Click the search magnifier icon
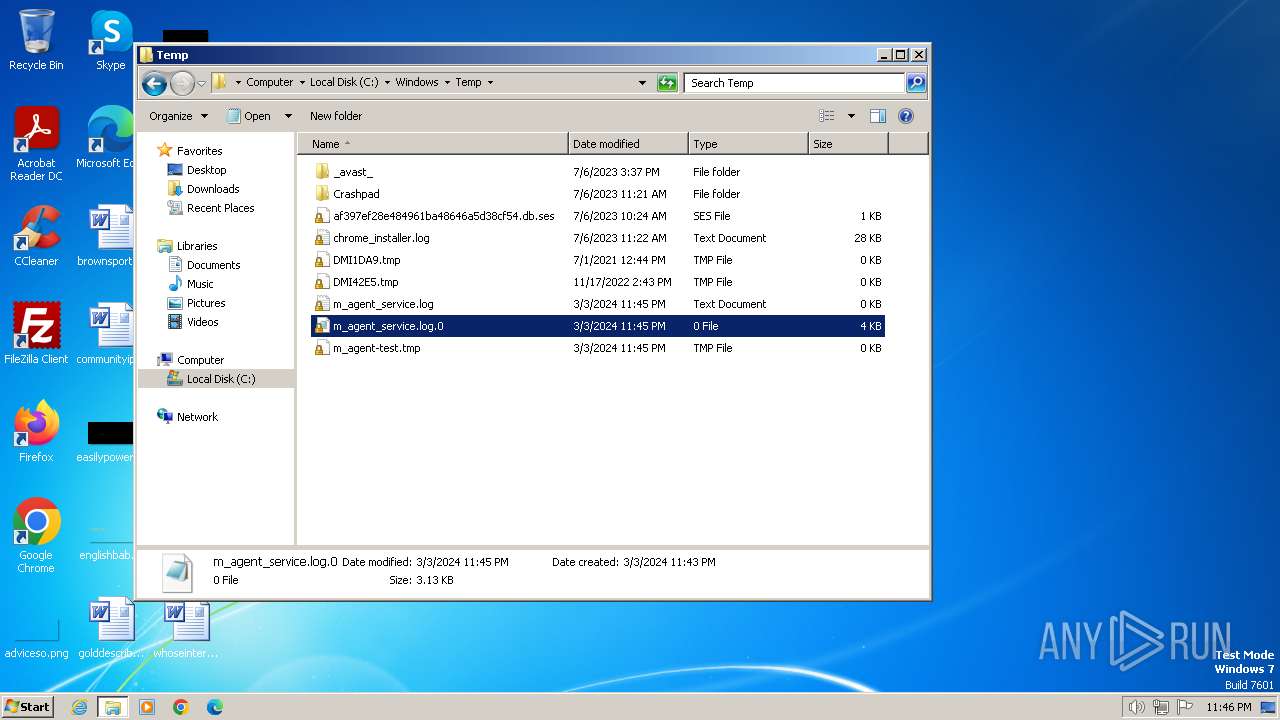The height and width of the screenshot is (720, 1280). tap(915, 83)
